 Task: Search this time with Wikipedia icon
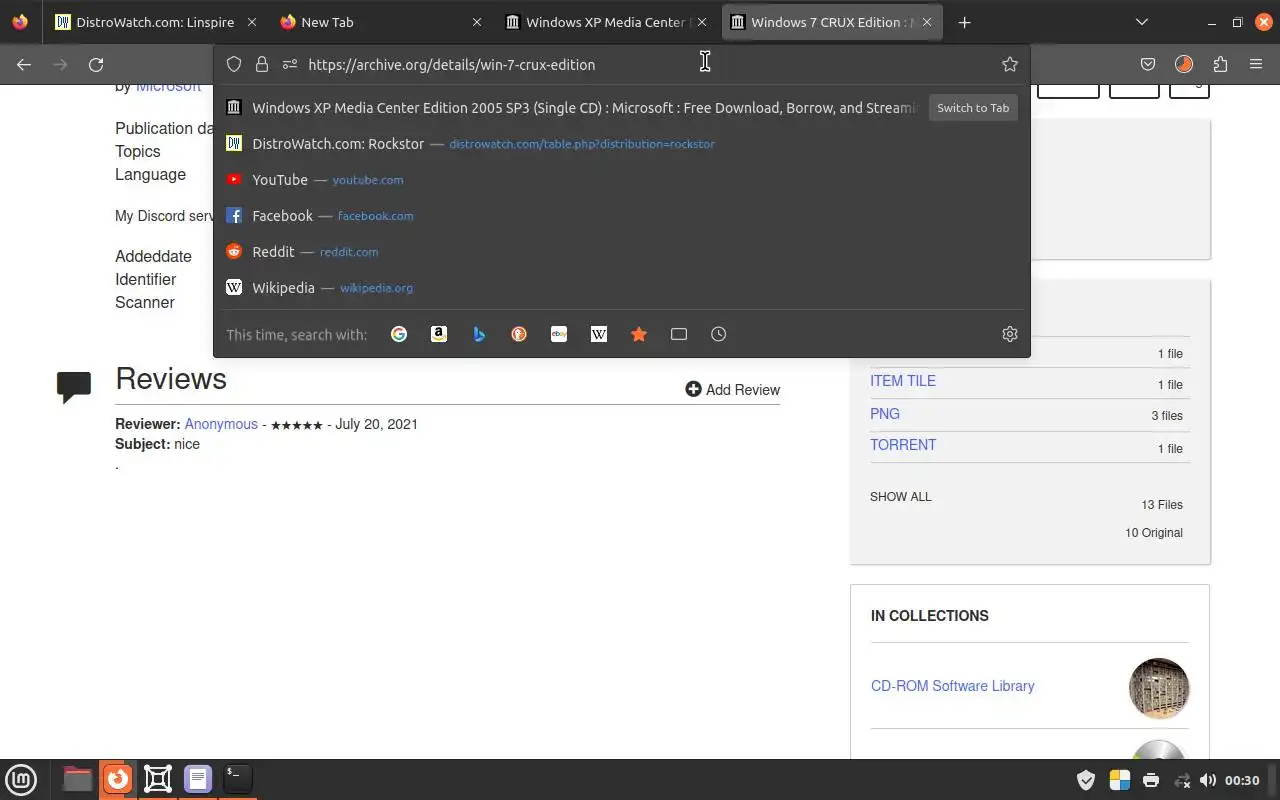coord(599,334)
